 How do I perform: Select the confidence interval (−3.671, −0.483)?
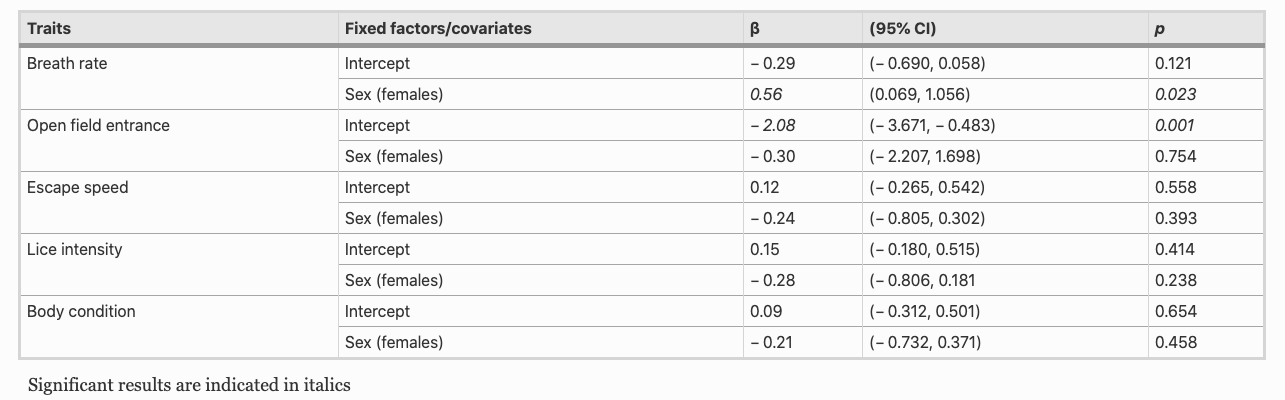pyautogui.click(x=932, y=125)
